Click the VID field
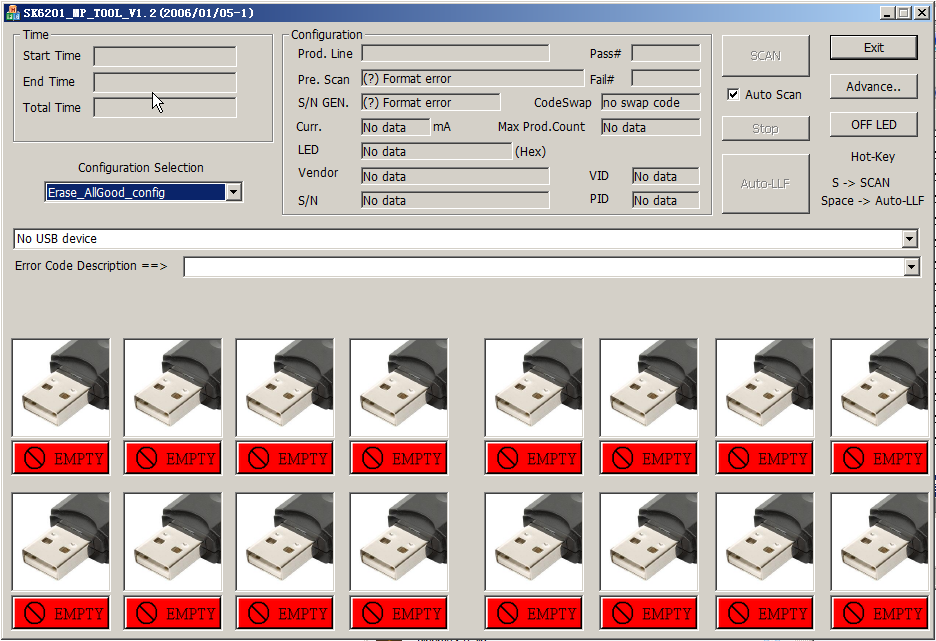The width and height of the screenshot is (936, 641). 666,176
